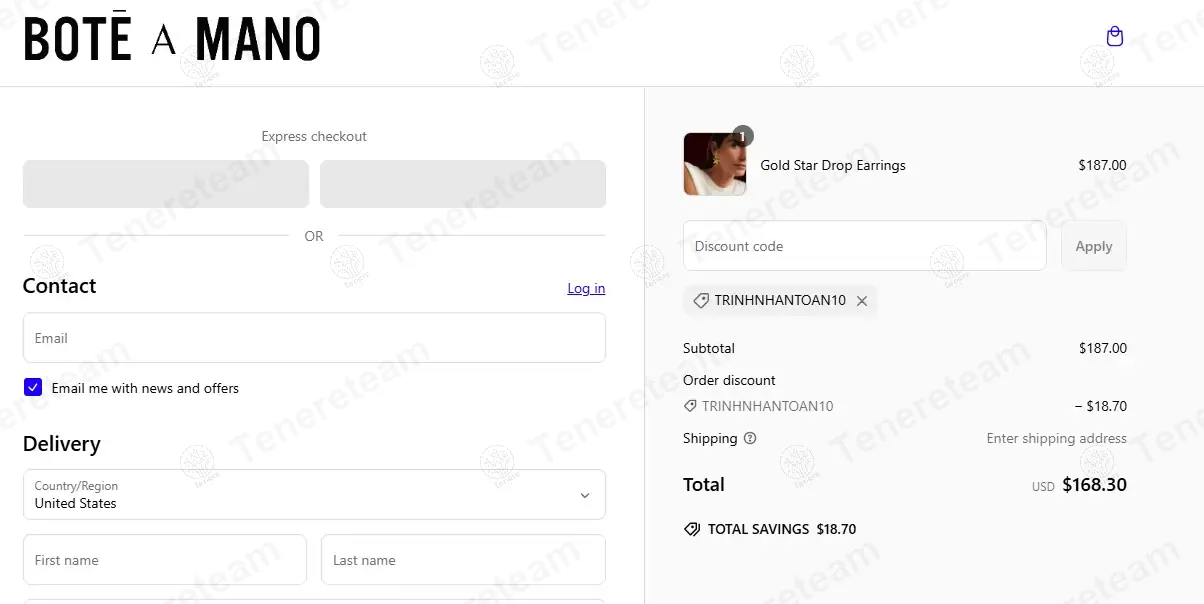
Task: Click the Order discount tag icon
Action: 690,406
